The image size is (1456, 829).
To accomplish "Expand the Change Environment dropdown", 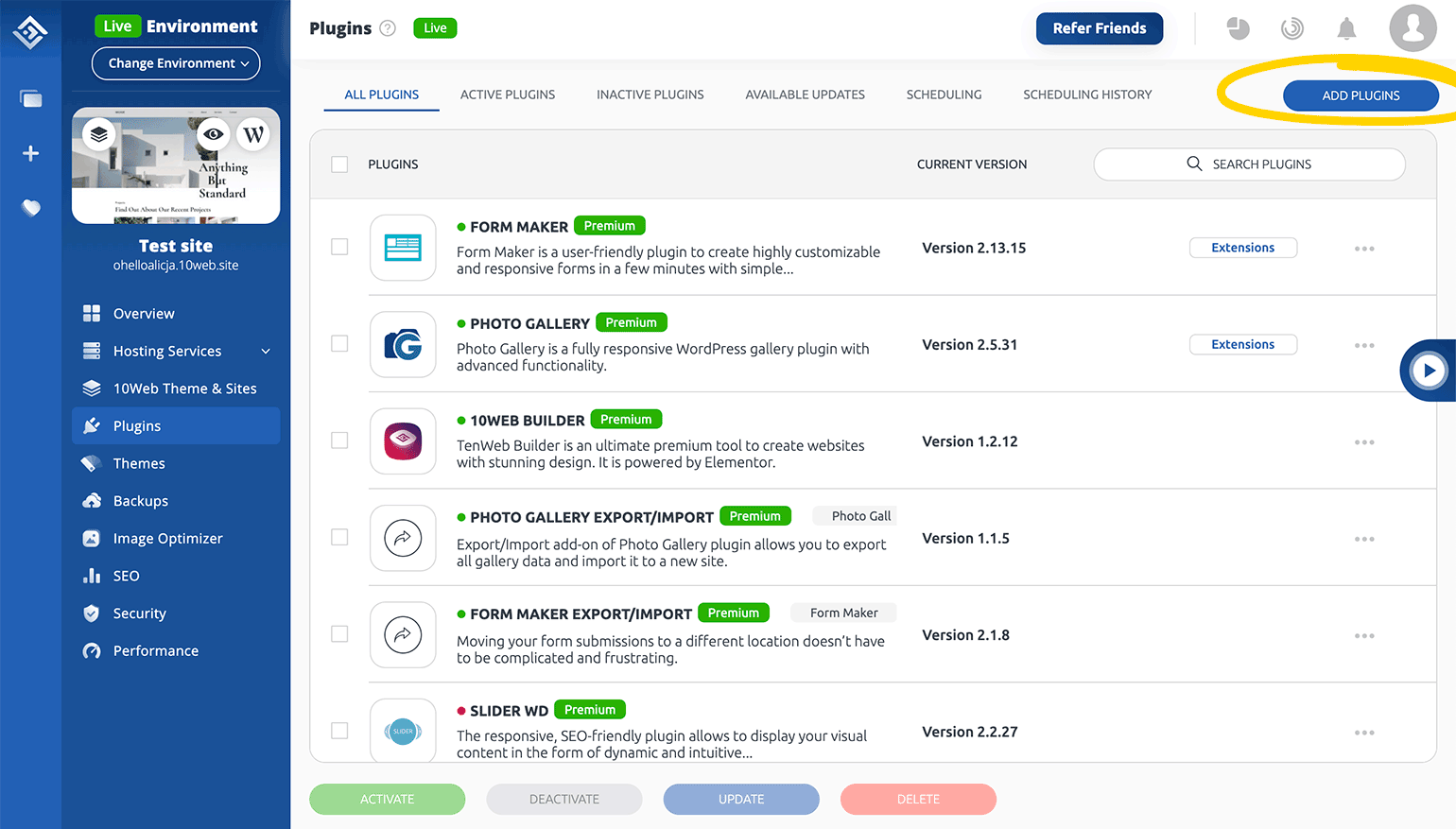I will [x=176, y=63].
